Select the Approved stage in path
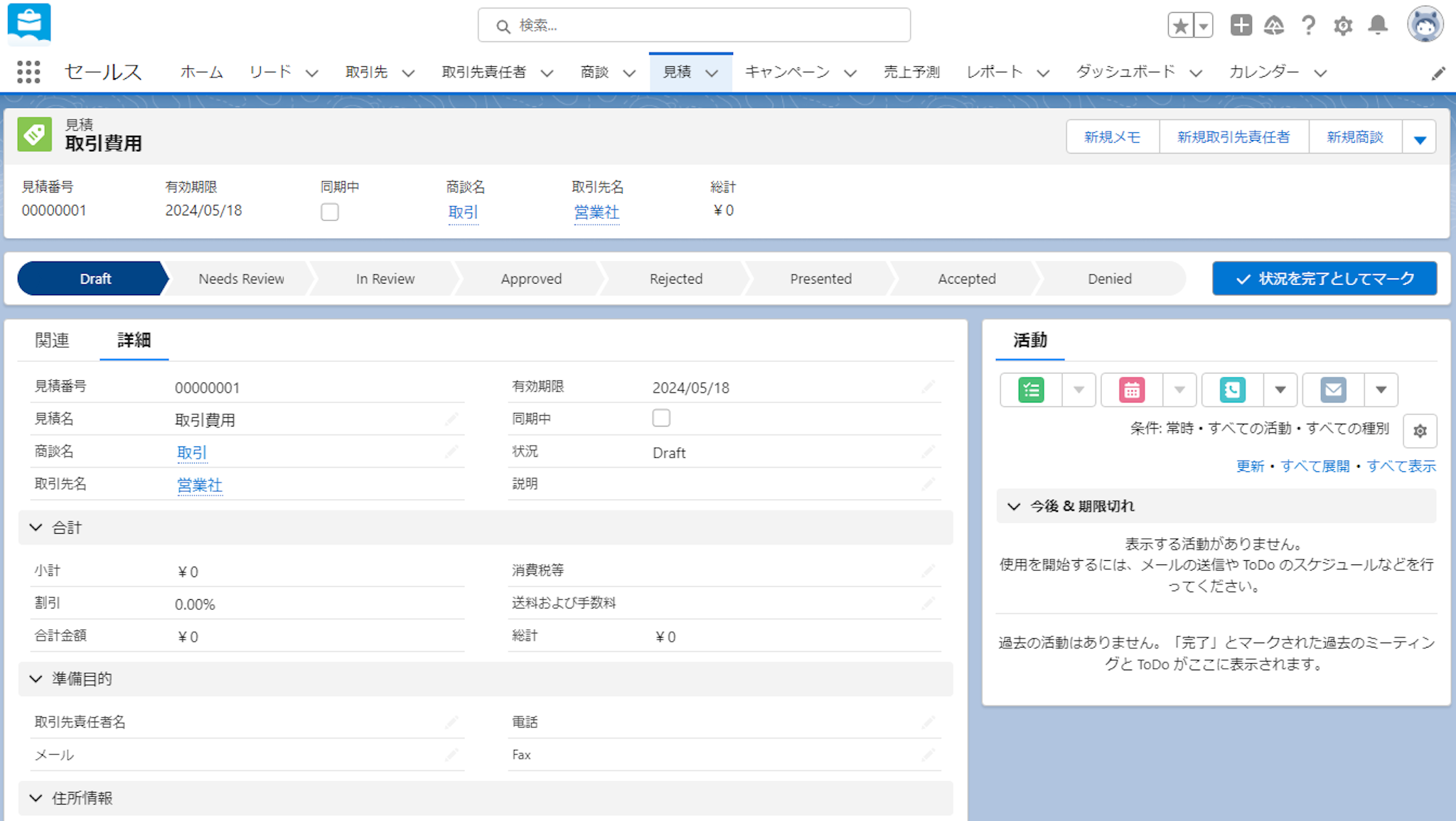 click(x=531, y=279)
